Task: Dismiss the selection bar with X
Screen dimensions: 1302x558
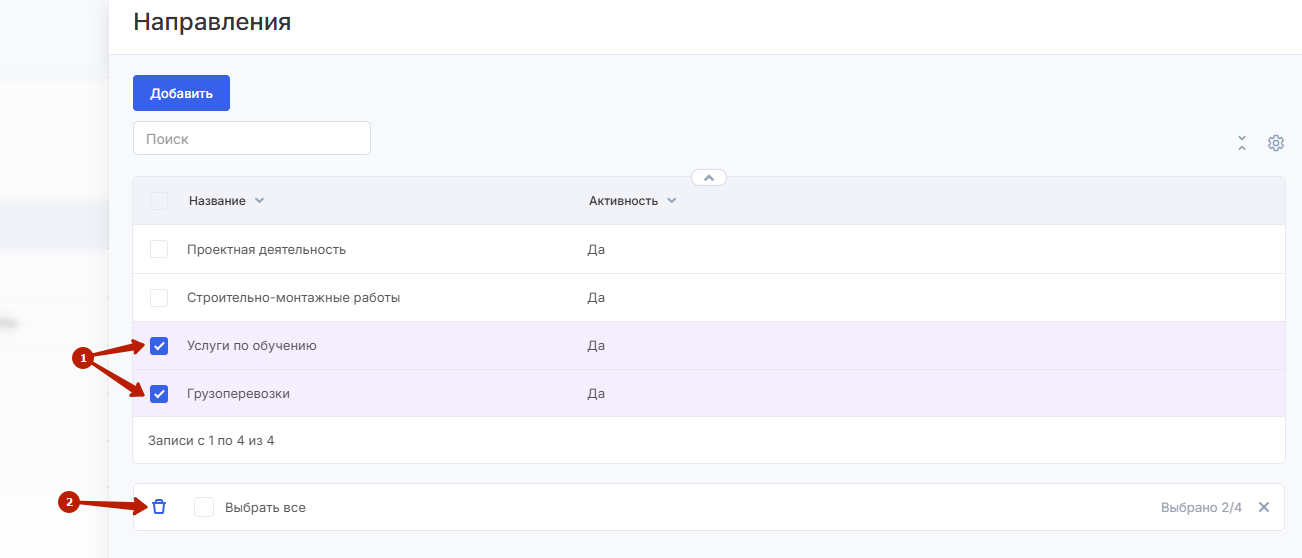Action: [x=1264, y=507]
